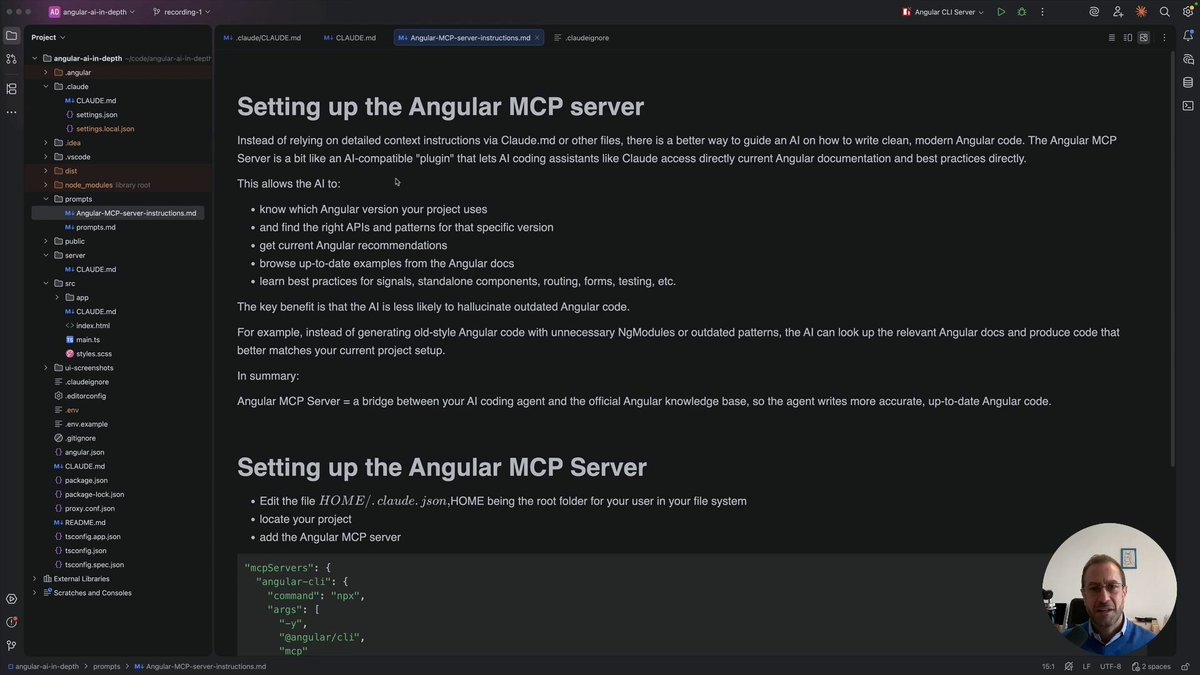Switch to the .claude/CLAUDE.md tab
The image size is (1200, 675).
pyautogui.click(x=262, y=37)
